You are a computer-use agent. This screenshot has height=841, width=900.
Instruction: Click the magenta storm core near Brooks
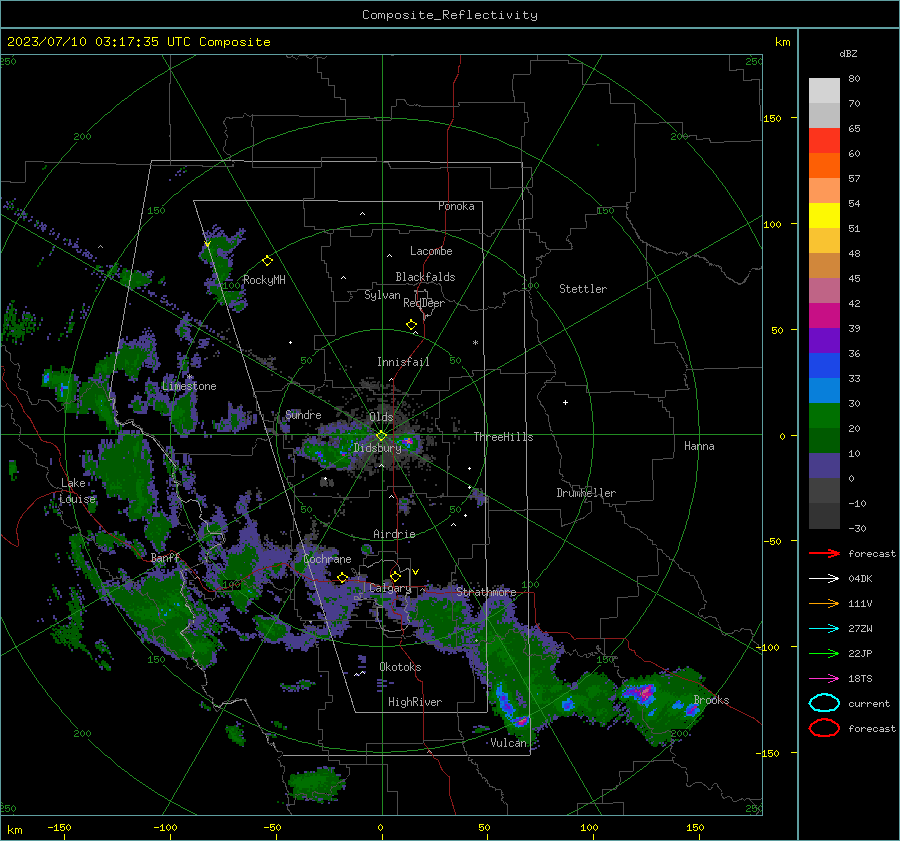click(645, 692)
